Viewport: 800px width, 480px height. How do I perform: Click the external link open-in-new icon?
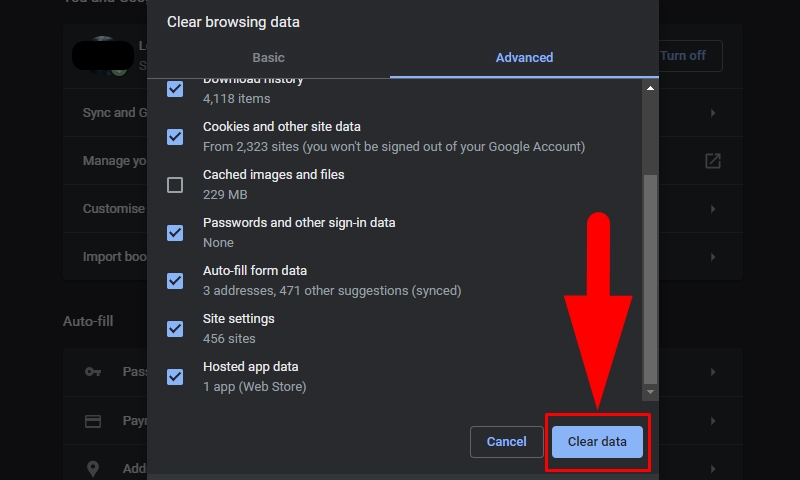(x=713, y=161)
